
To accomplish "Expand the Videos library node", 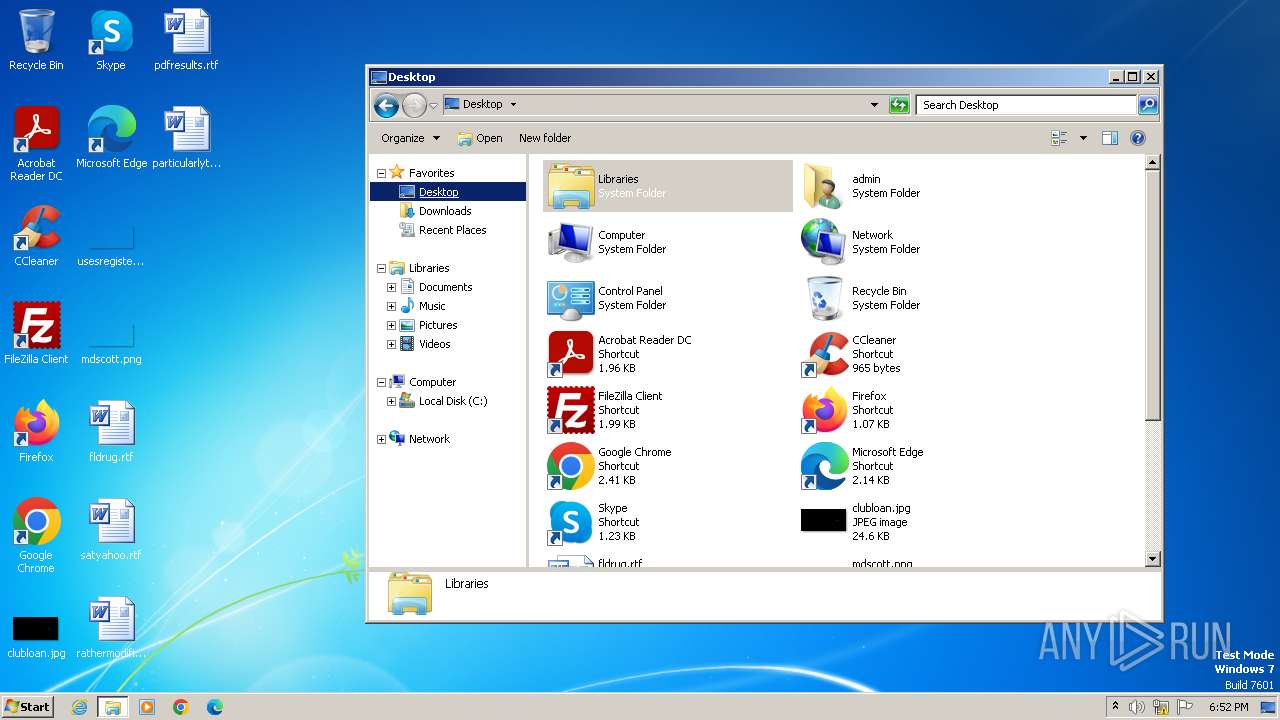I will 392,344.
